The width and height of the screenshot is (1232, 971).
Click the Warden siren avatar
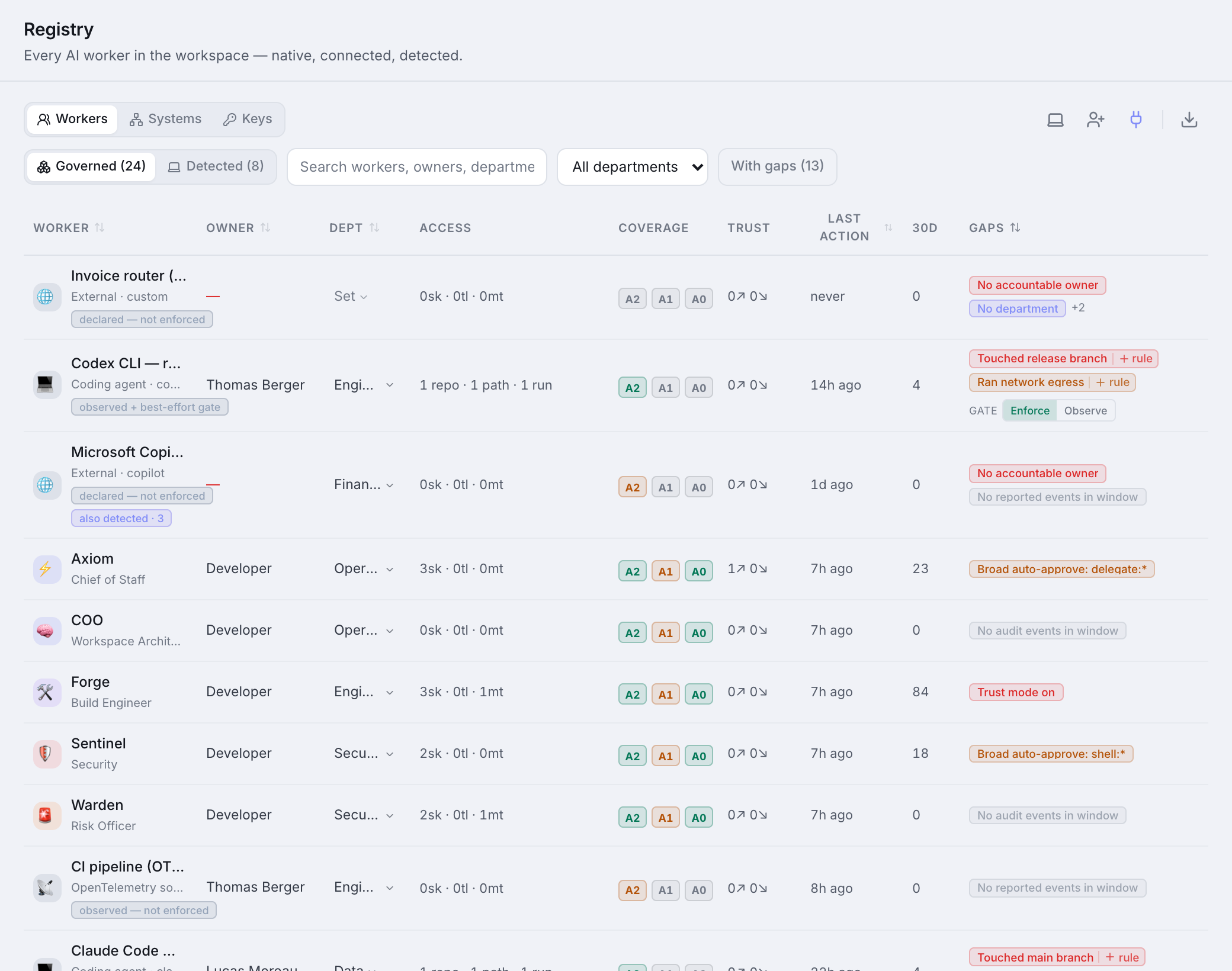point(46,815)
